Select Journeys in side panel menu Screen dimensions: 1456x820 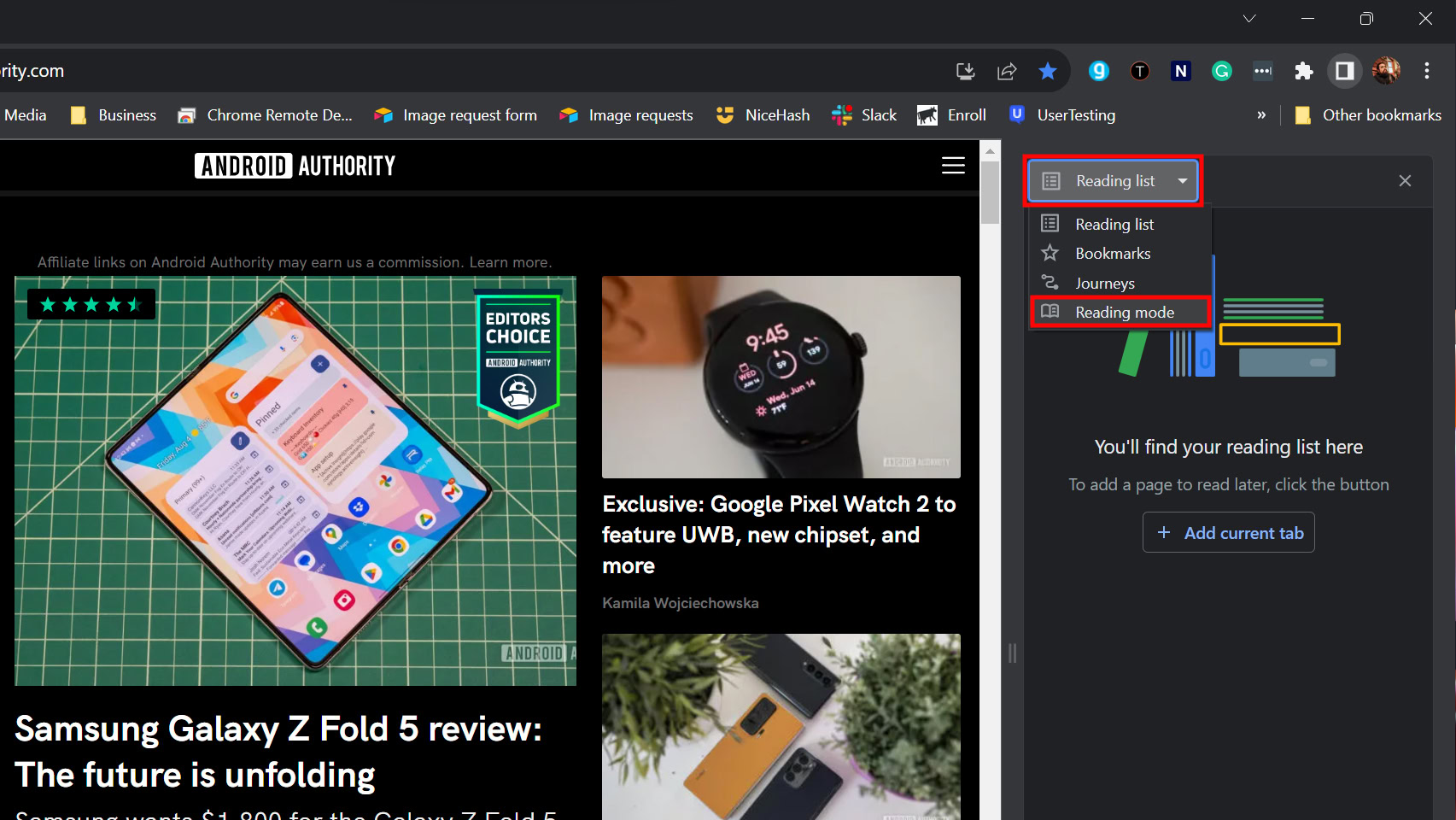(1104, 284)
